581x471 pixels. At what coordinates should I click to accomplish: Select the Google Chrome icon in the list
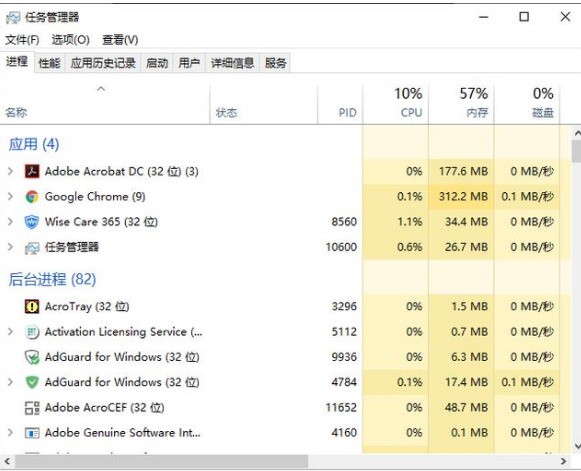tap(32, 196)
